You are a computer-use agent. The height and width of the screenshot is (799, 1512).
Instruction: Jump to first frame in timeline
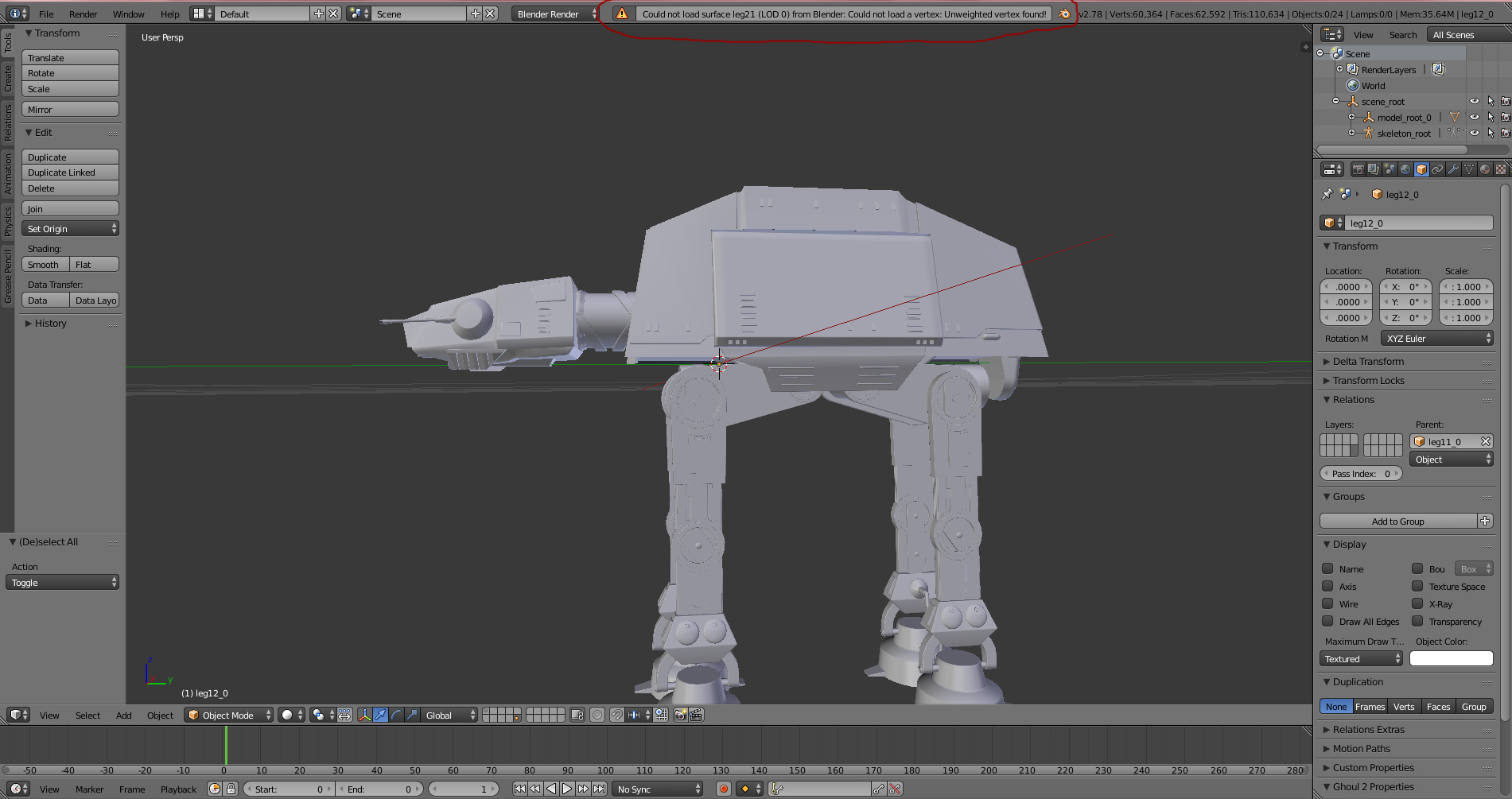coord(519,789)
